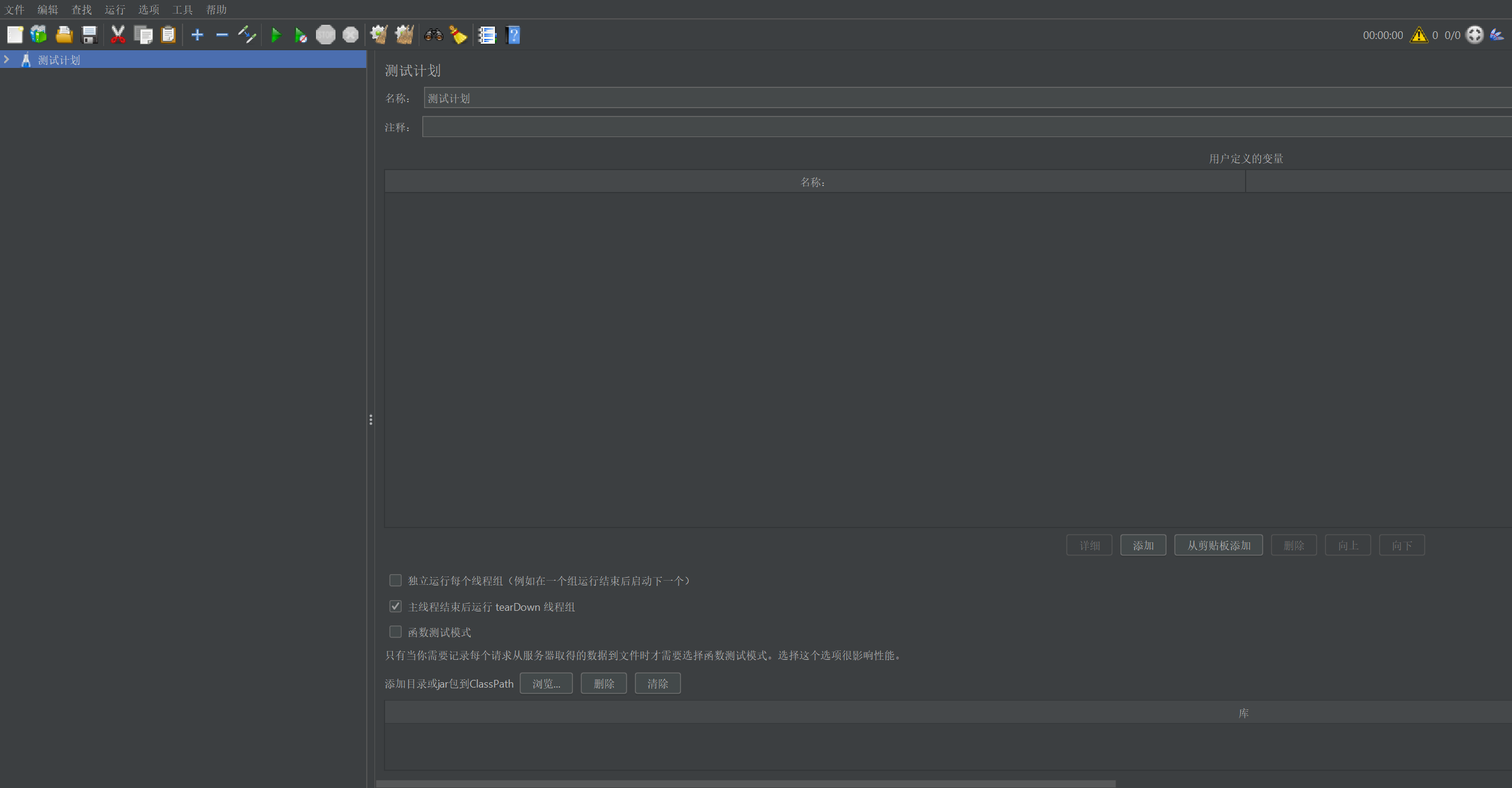Click the save (floppy disk) icon
Viewport: 1512px width, 788px height.
click(89, 35)
